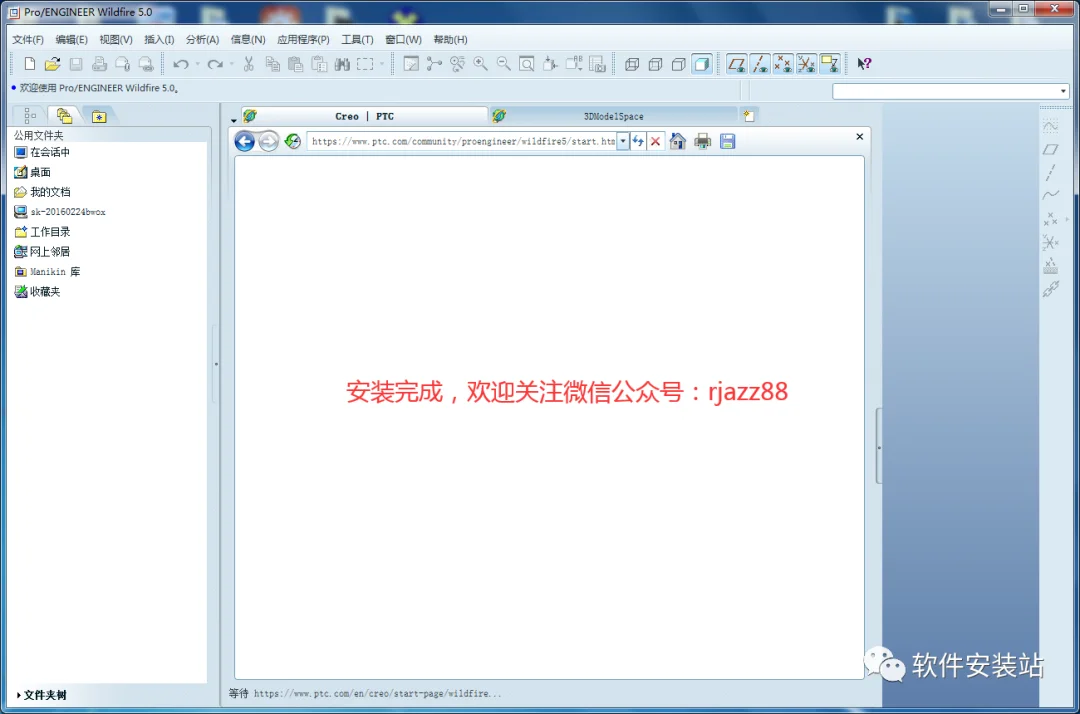The height and width of the screenshot is (714, 1080).
Task: Open the 编辑(E) menu
Action: click(x=72, y=39)
